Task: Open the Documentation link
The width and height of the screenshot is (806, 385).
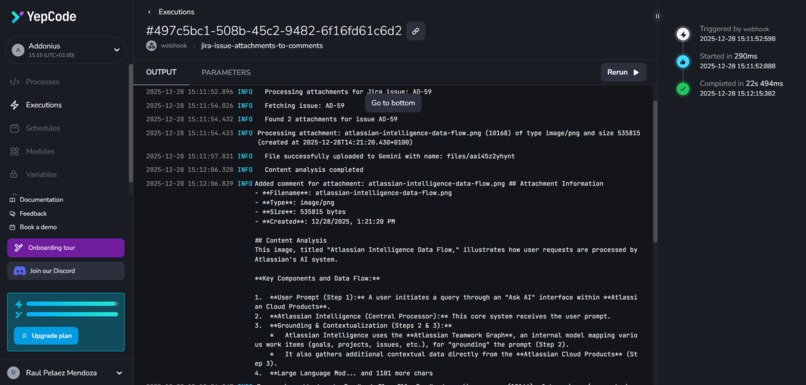Action: 41,199
